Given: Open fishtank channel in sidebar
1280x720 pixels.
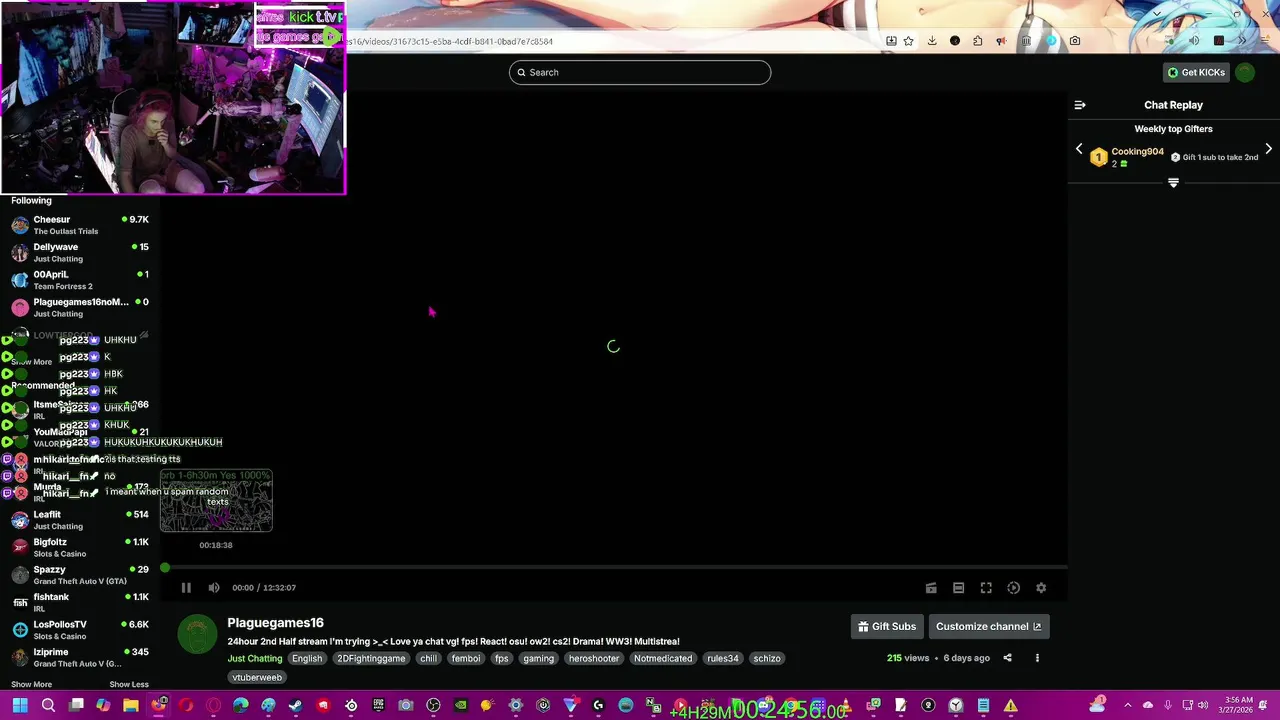Looking at the screenshot, I should pos(80,602).
